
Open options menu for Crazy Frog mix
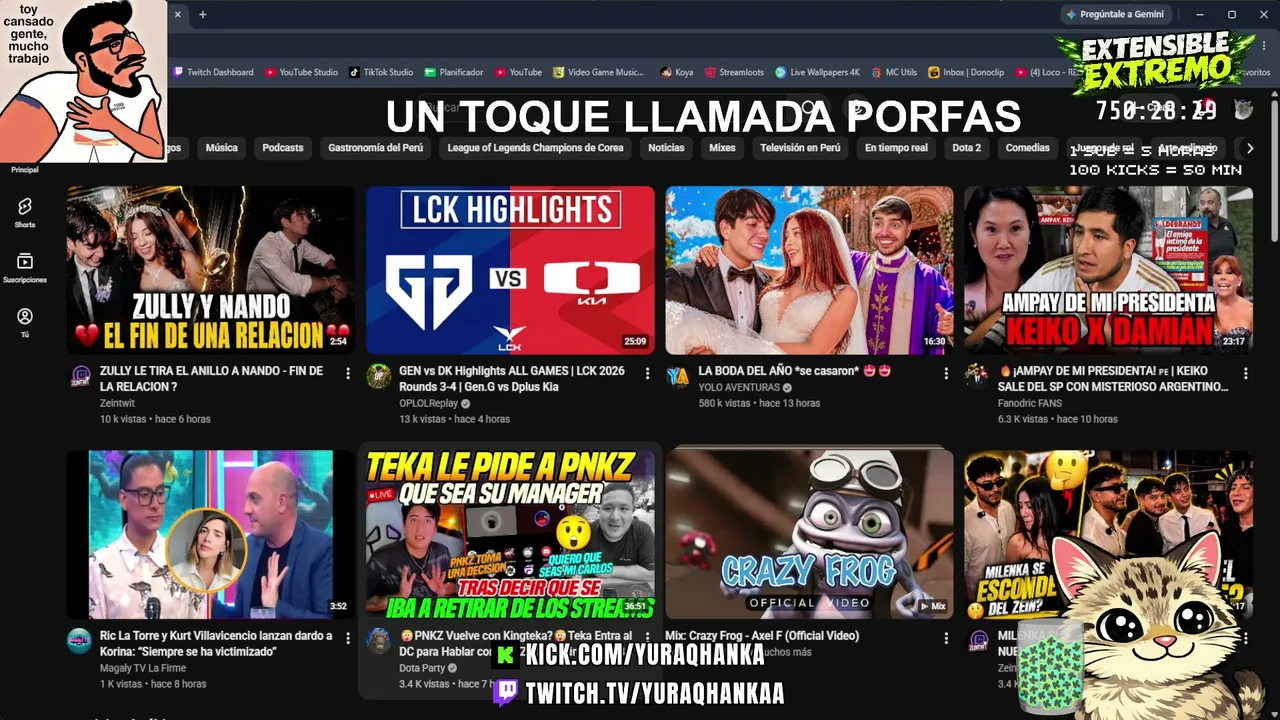pos(946,637)
